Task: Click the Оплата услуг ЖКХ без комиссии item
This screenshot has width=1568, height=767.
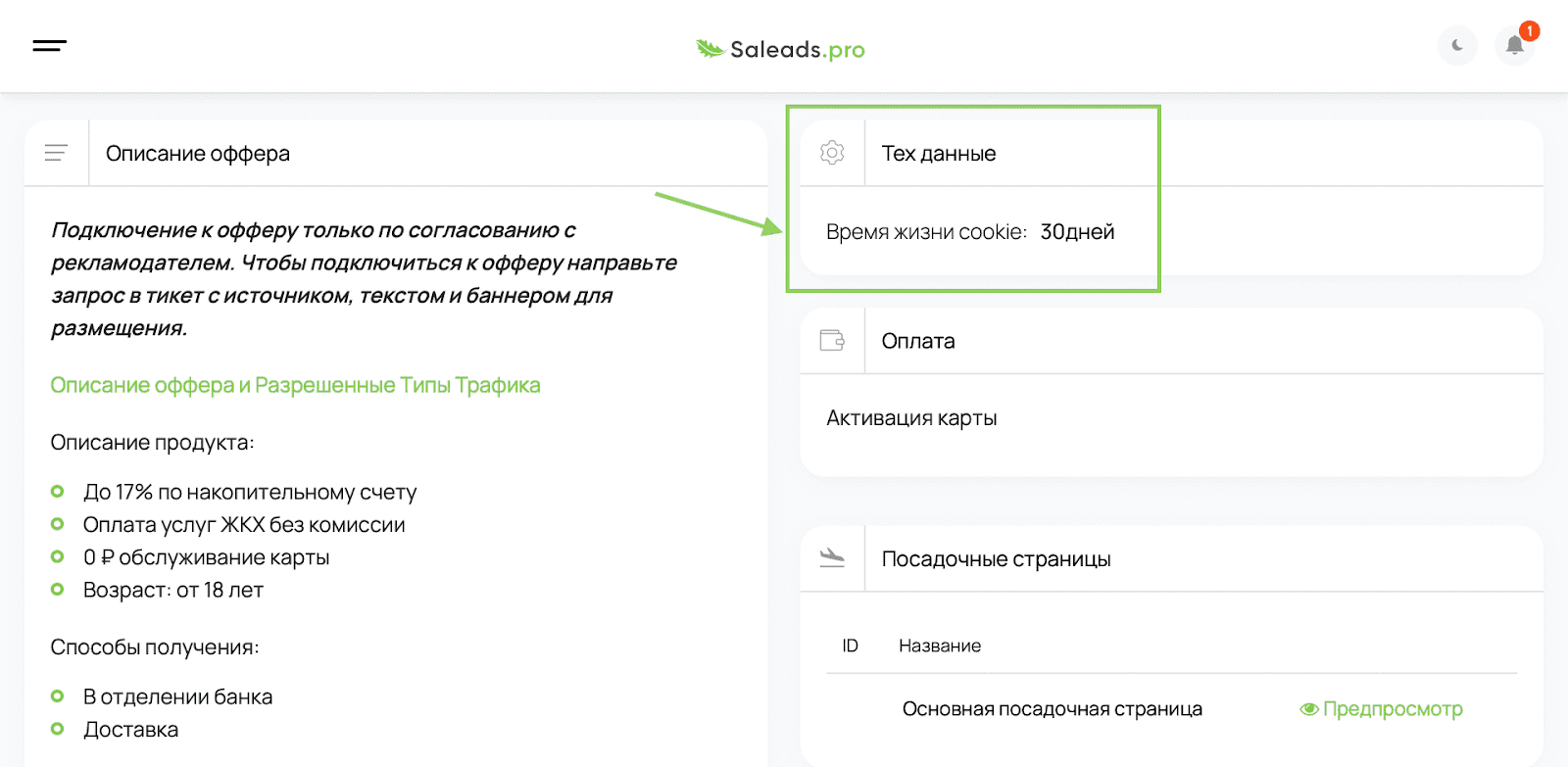Action: click(244, 524)
